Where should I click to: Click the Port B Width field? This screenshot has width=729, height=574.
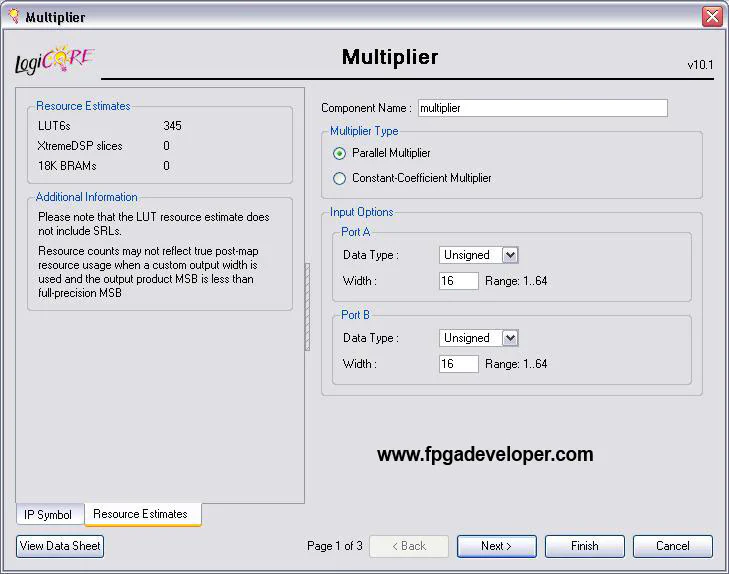(x=458, y=364)
